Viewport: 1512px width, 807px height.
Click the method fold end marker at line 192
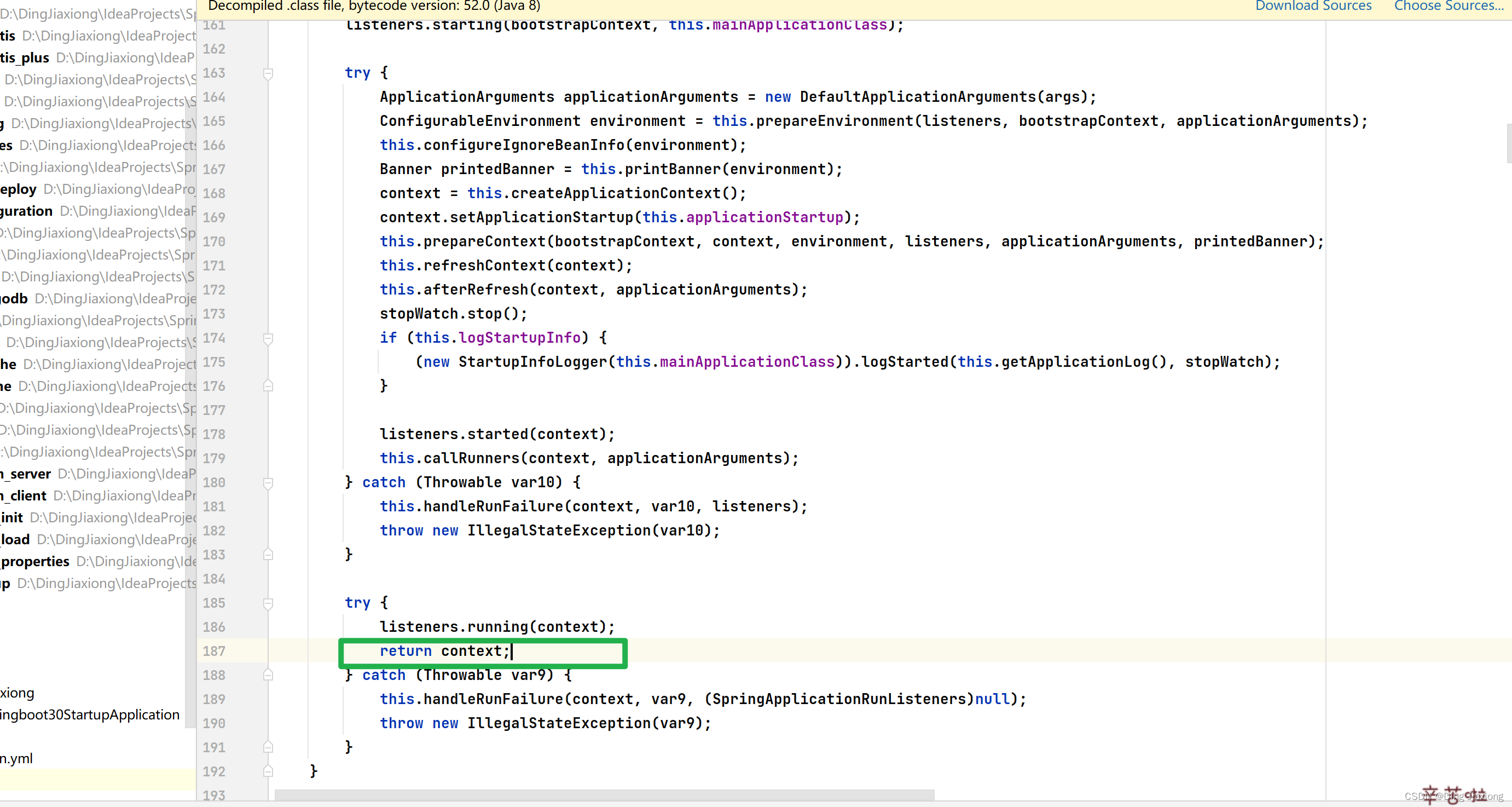[268, 772]
